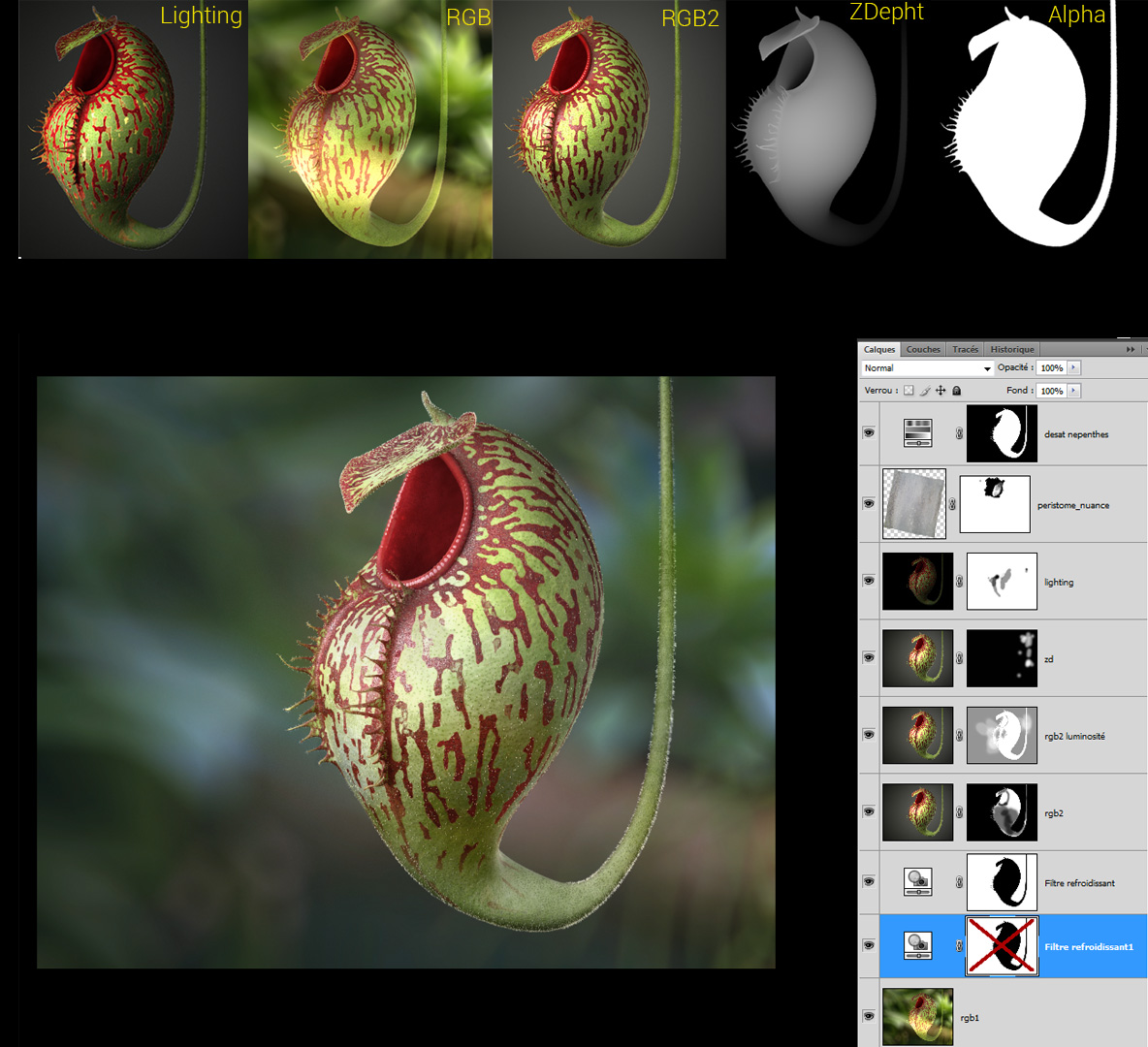
Task: Select the rgb2 luminosité layer mask thumbnail
Action: tap(1002, 735)
